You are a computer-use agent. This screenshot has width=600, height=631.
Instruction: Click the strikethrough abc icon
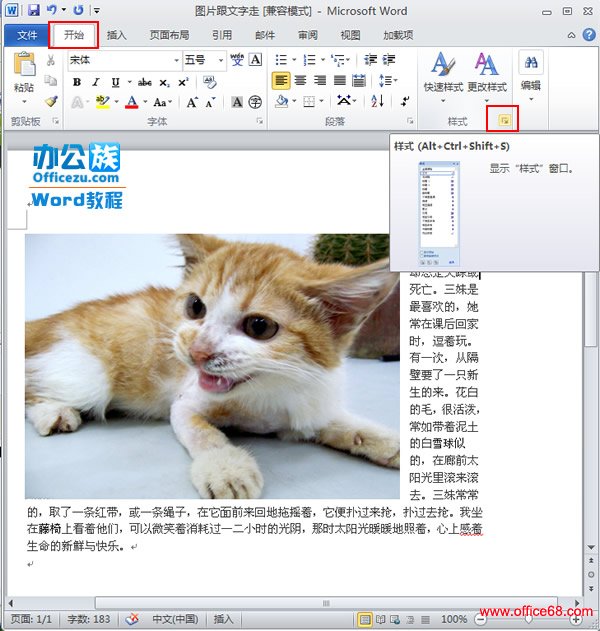pos(145,82)
